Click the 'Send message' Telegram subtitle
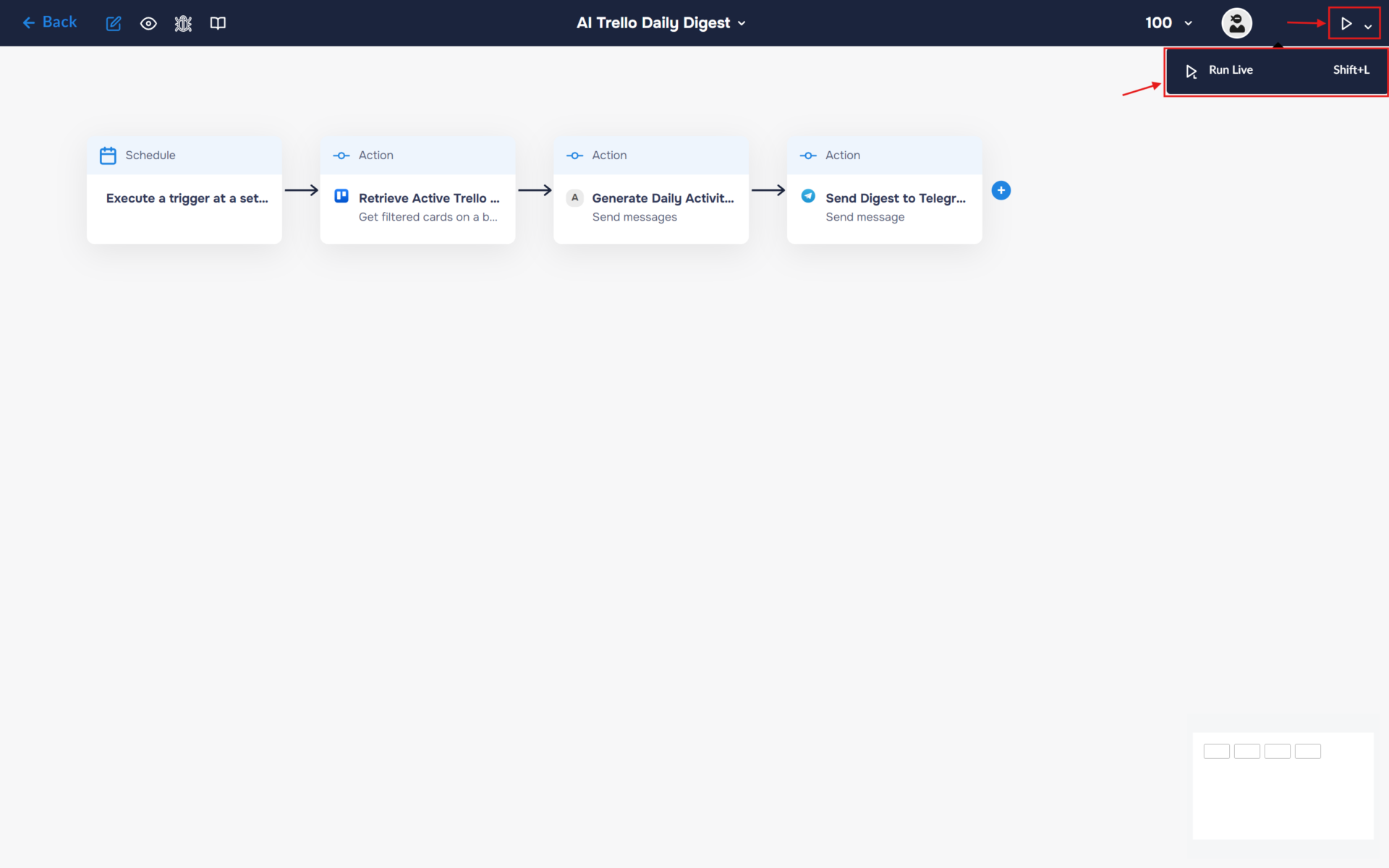The width and height of the screenshot is (1389, 868). (865, 217)
